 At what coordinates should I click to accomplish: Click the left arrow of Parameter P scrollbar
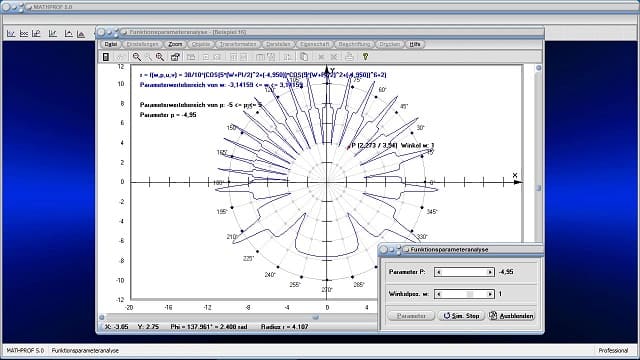(438, 272)
